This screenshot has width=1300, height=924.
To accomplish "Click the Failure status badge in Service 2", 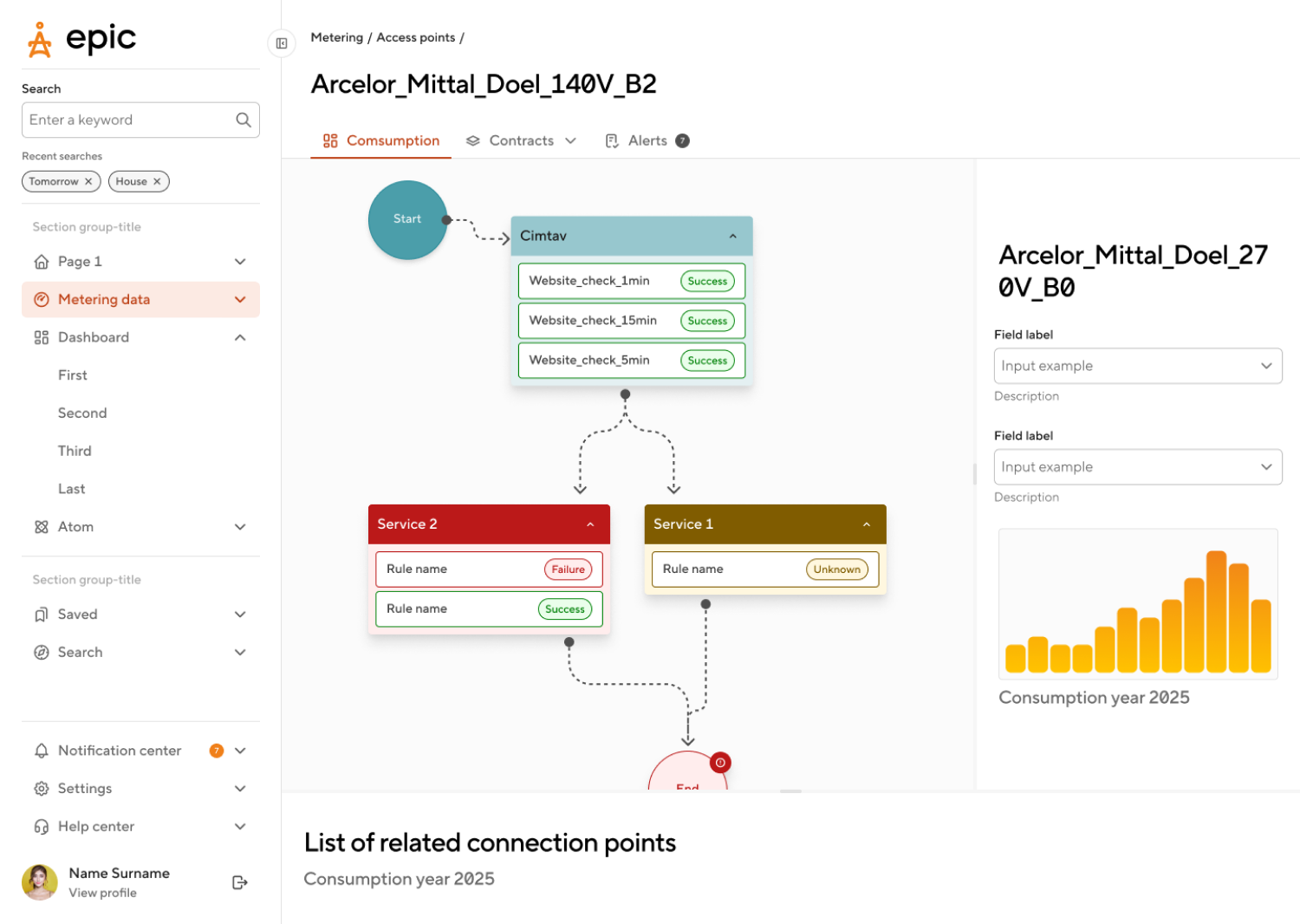I will [569, 569].
